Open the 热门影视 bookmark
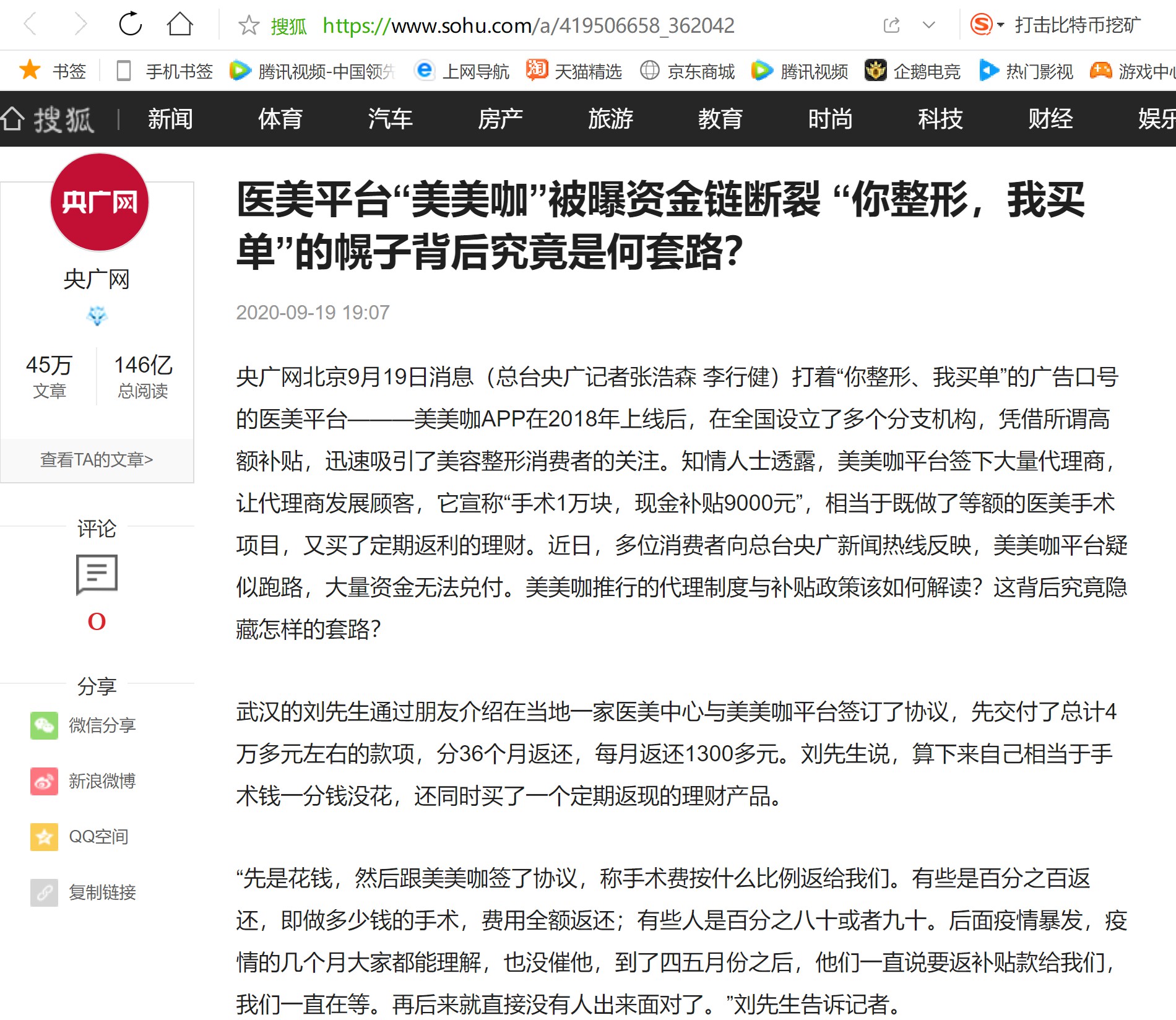Image resolution: width=1176 pixels, height=1020 pixels. (1026, 71)
